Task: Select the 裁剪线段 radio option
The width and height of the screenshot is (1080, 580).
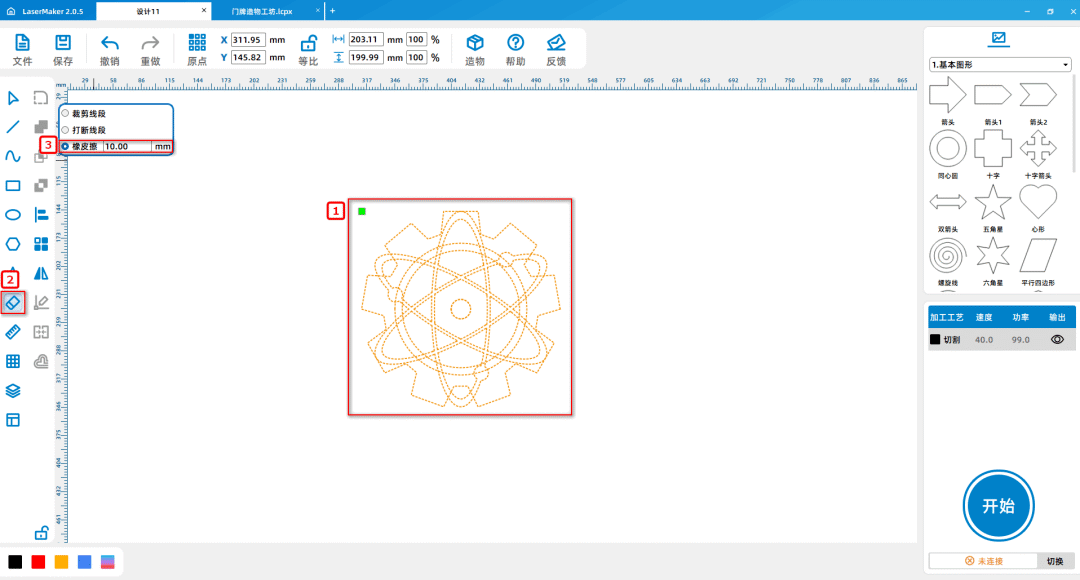Action: click(66, 114)
